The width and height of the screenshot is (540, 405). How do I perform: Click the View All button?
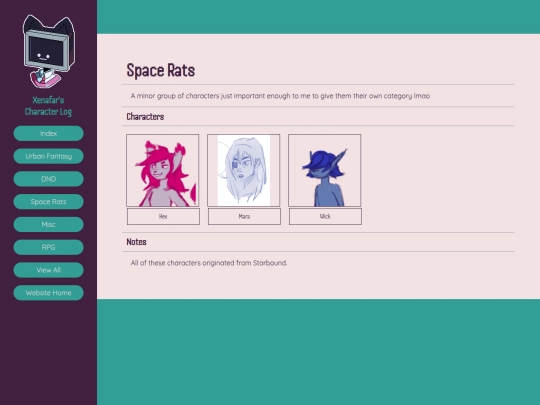click(49, 270)
